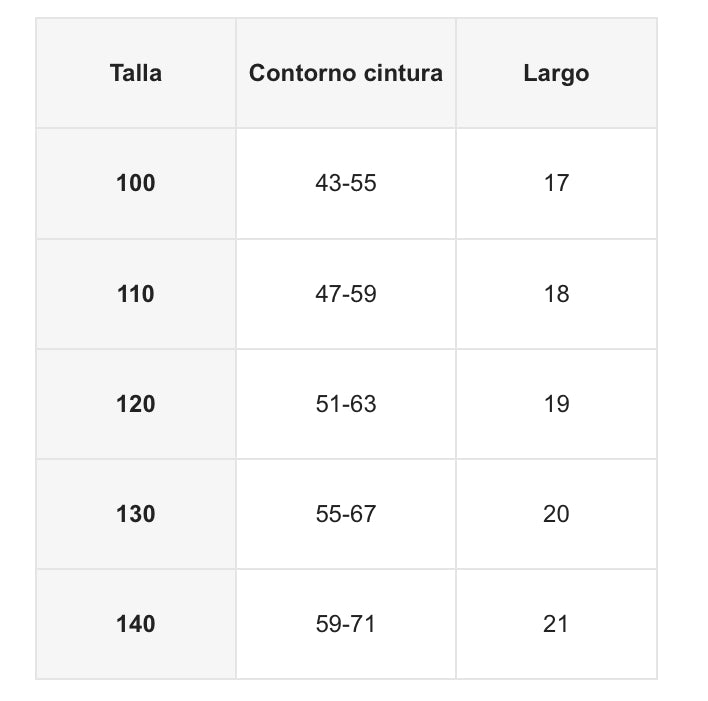Select the 47-59 waist range cell
This screenshot has width=708, height=701.
346,294
